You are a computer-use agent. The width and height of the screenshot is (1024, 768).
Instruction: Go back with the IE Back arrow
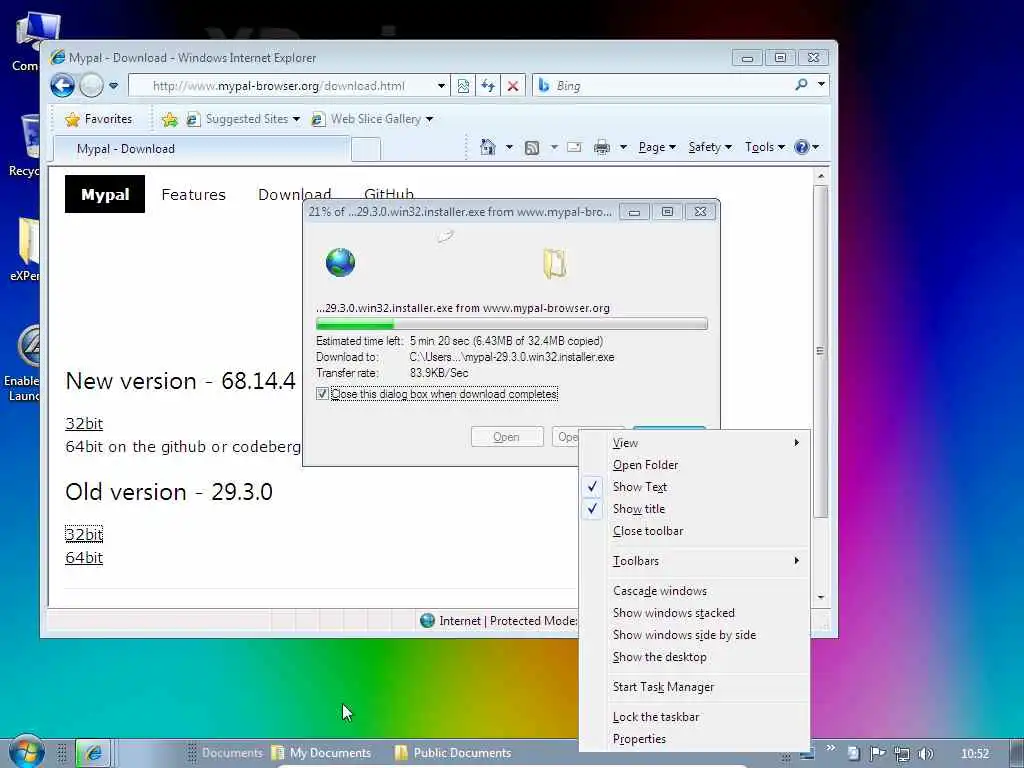coord(63,86)
